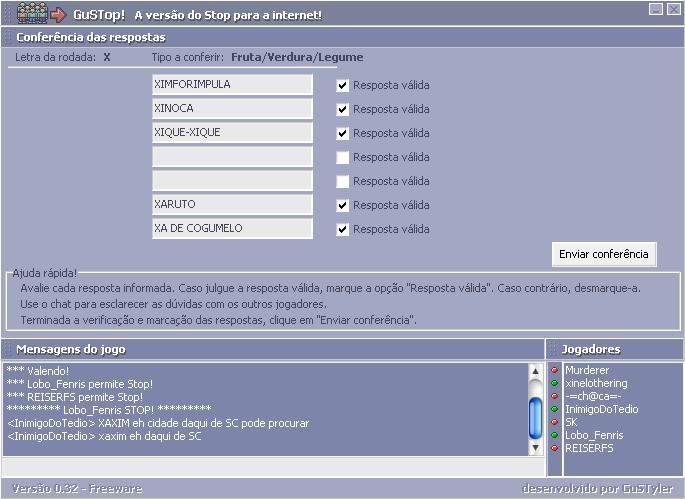
Task: Select player xinelothering in list
Action: click(x=596, y=383)
